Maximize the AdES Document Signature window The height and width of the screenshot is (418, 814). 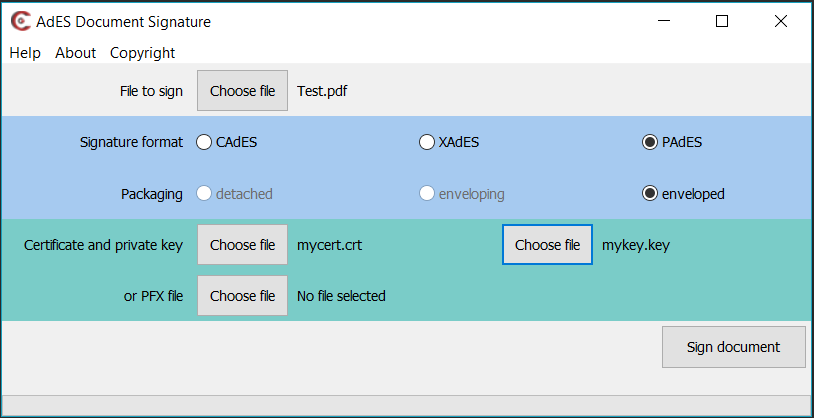coord(722,21)
